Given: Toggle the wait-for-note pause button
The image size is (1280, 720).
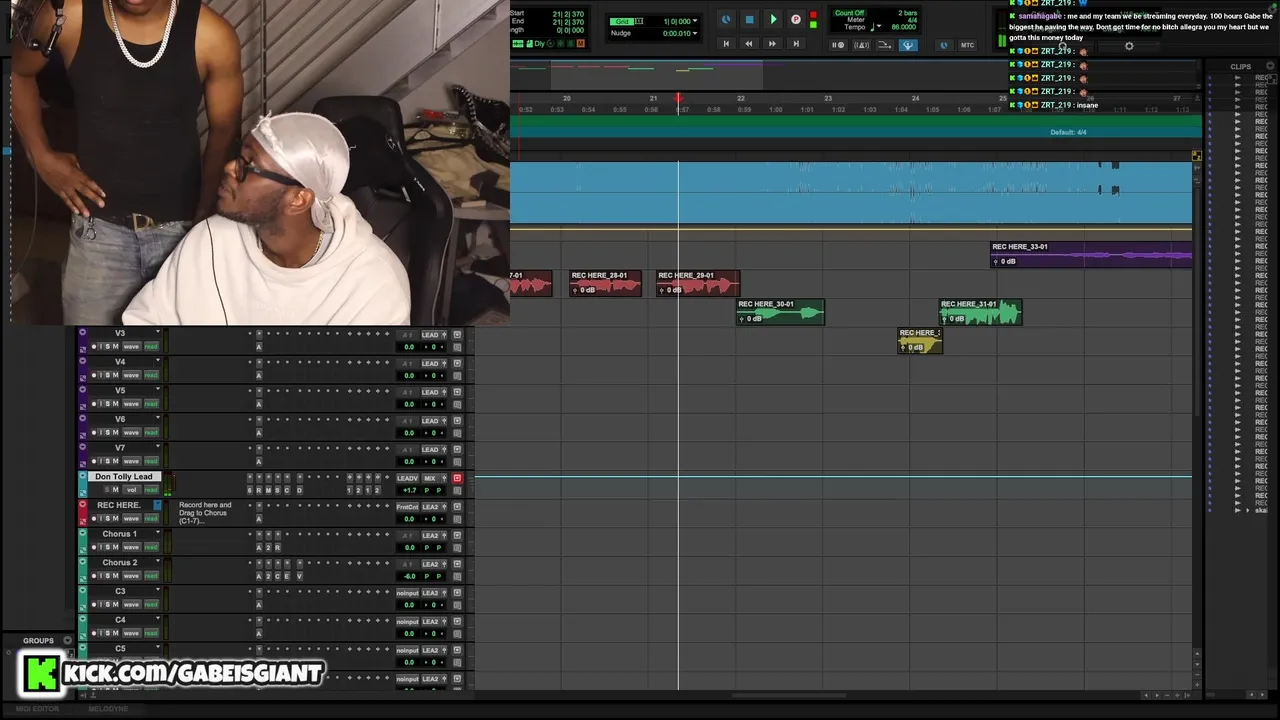Looking at the screenshot, I should point(838,45).
